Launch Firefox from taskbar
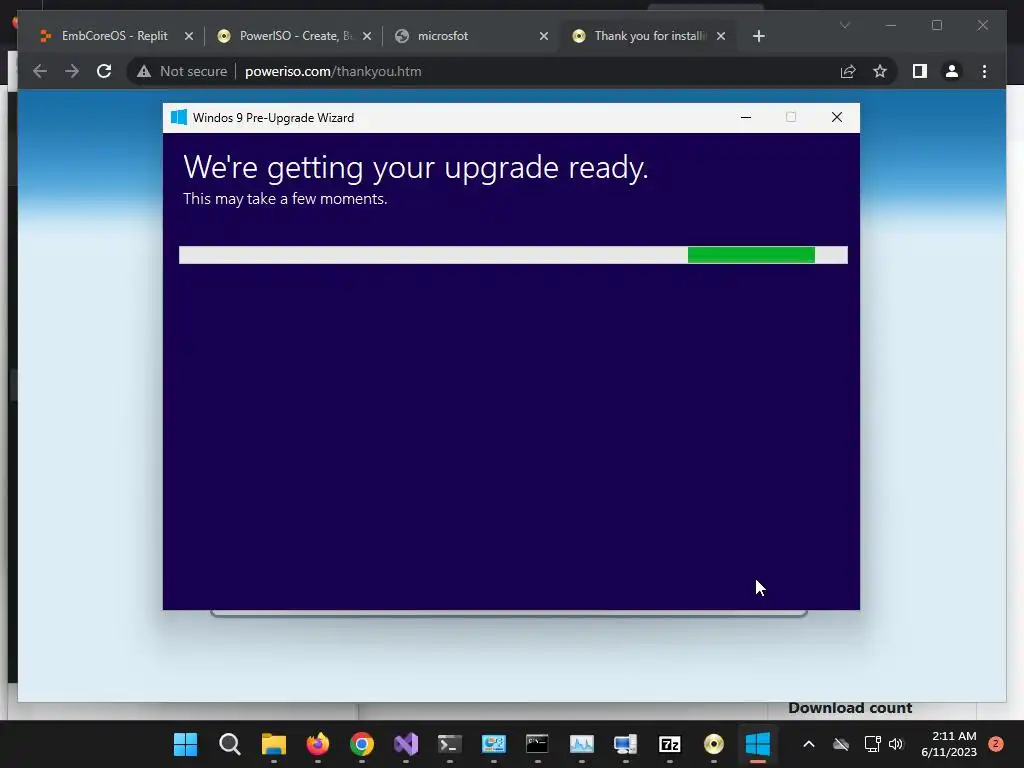The height and width of the screenshot is (768, 1024). (x=317, y=744)
